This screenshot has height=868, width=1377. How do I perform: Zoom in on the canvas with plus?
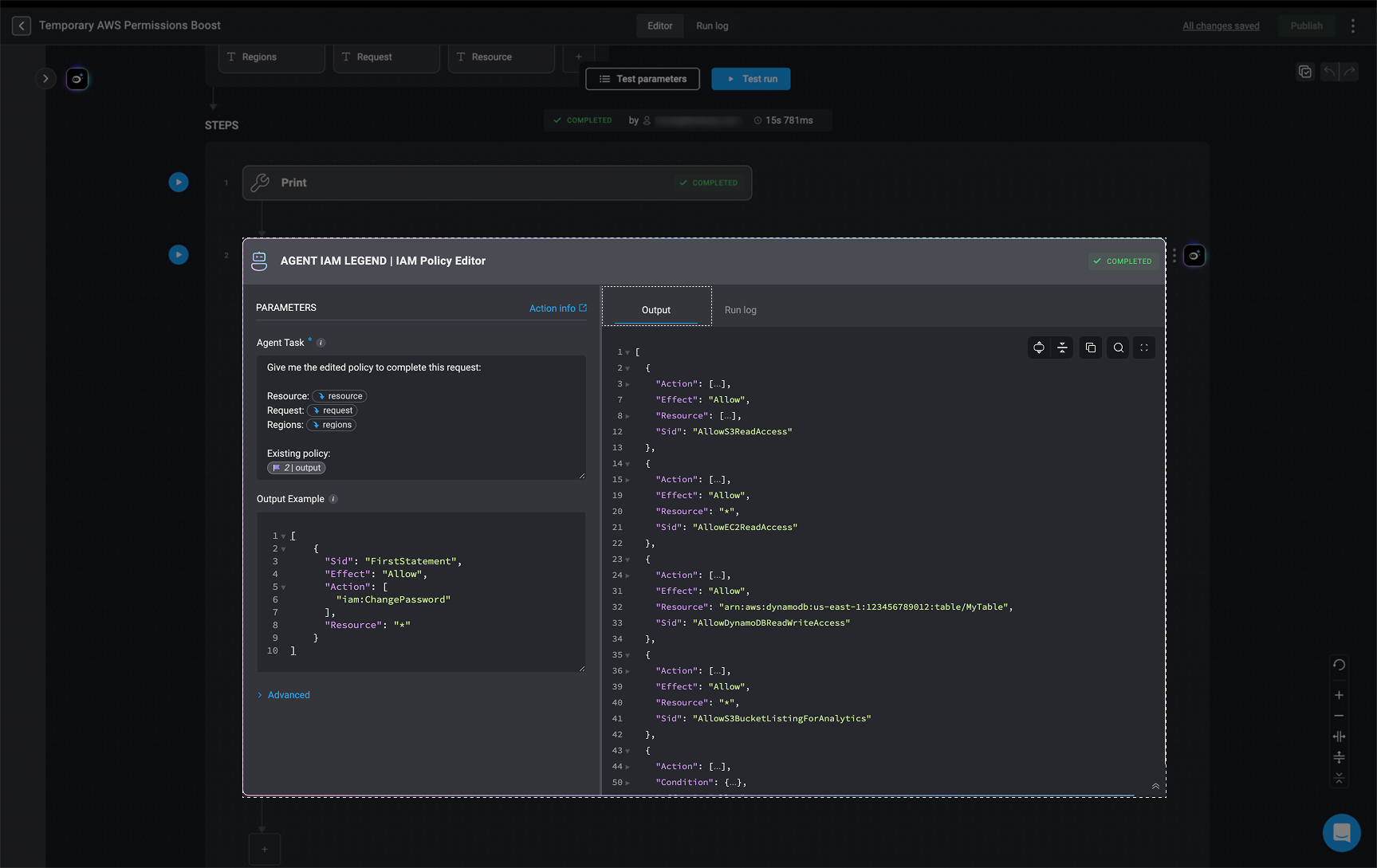pos(1340,695)
